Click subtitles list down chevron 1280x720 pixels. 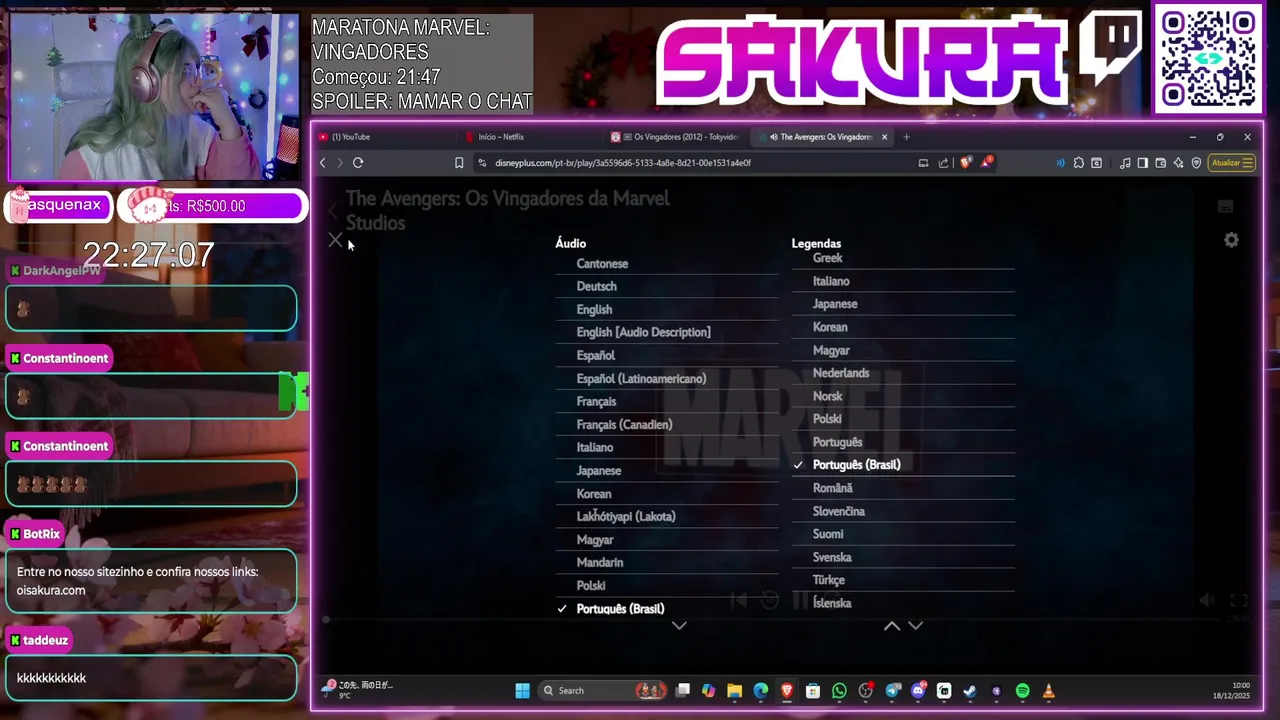click(x=915, y=626)
